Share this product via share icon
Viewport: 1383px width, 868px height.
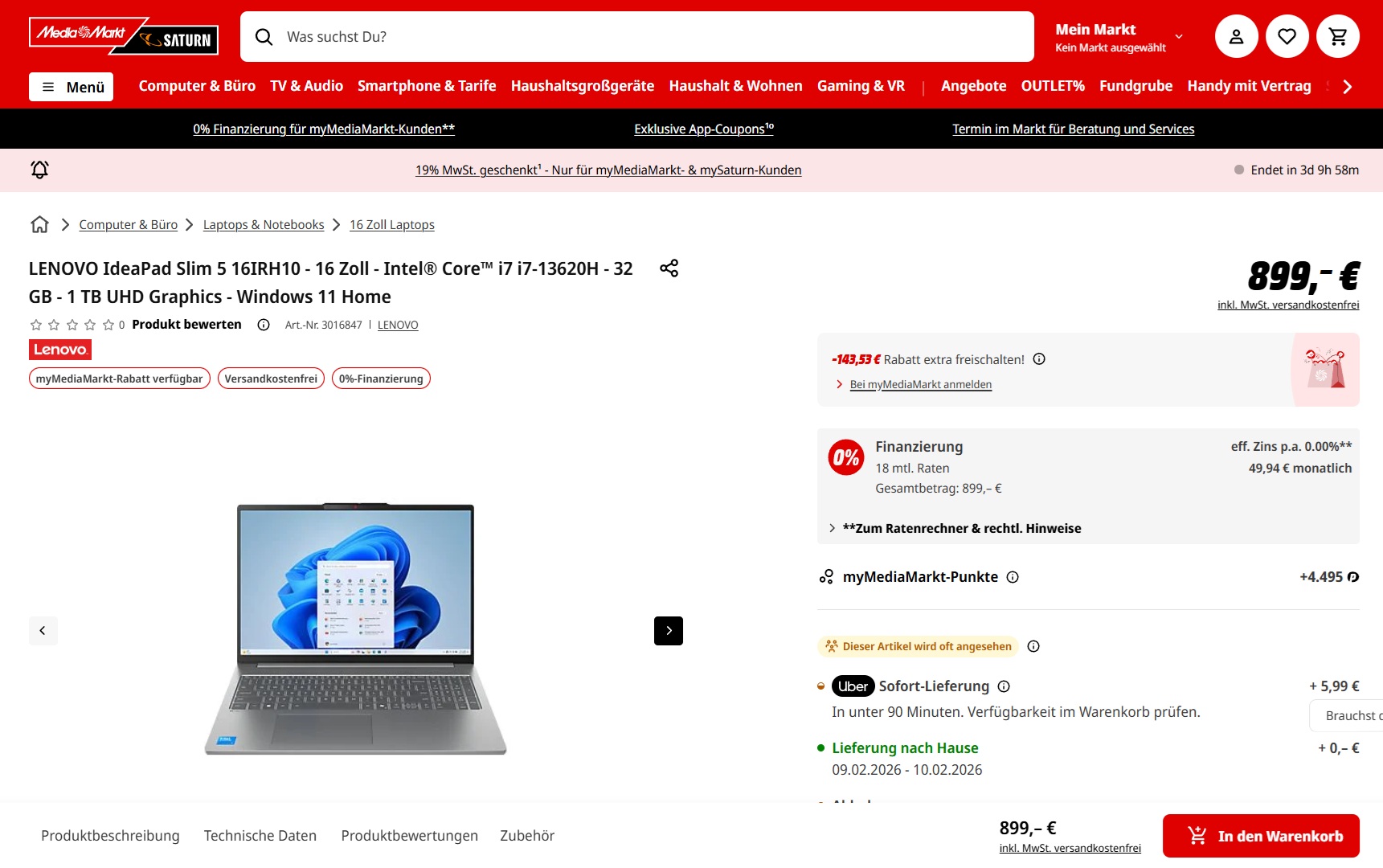(x=669, y=268)
